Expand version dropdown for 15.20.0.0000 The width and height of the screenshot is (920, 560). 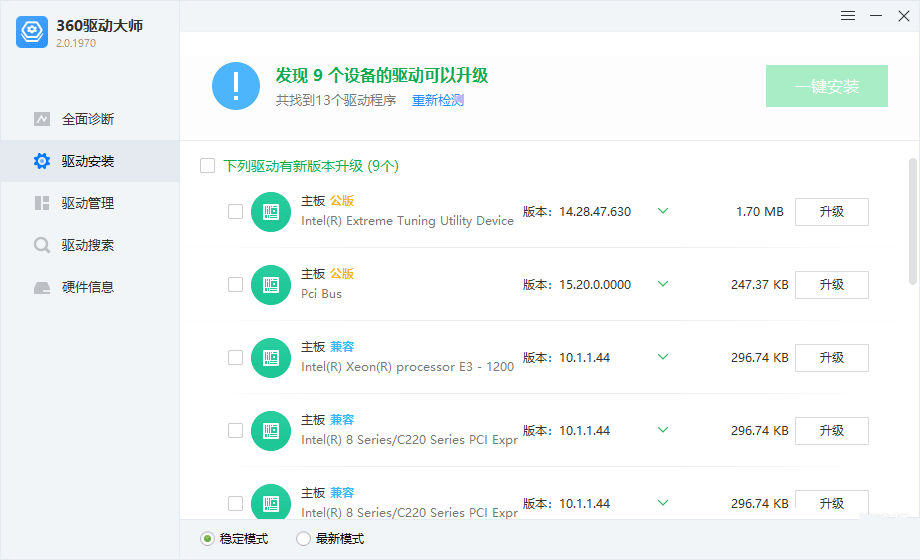point(663,284)
